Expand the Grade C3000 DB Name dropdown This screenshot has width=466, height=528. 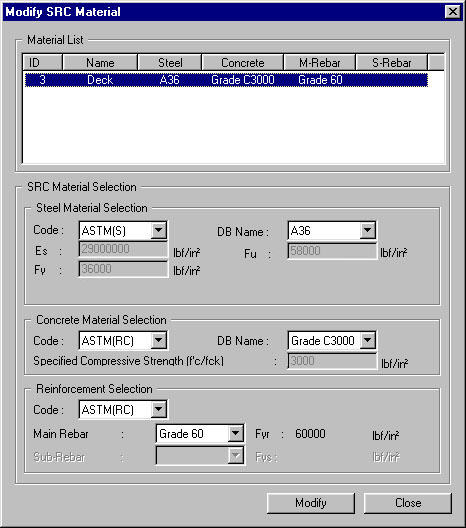332,340
